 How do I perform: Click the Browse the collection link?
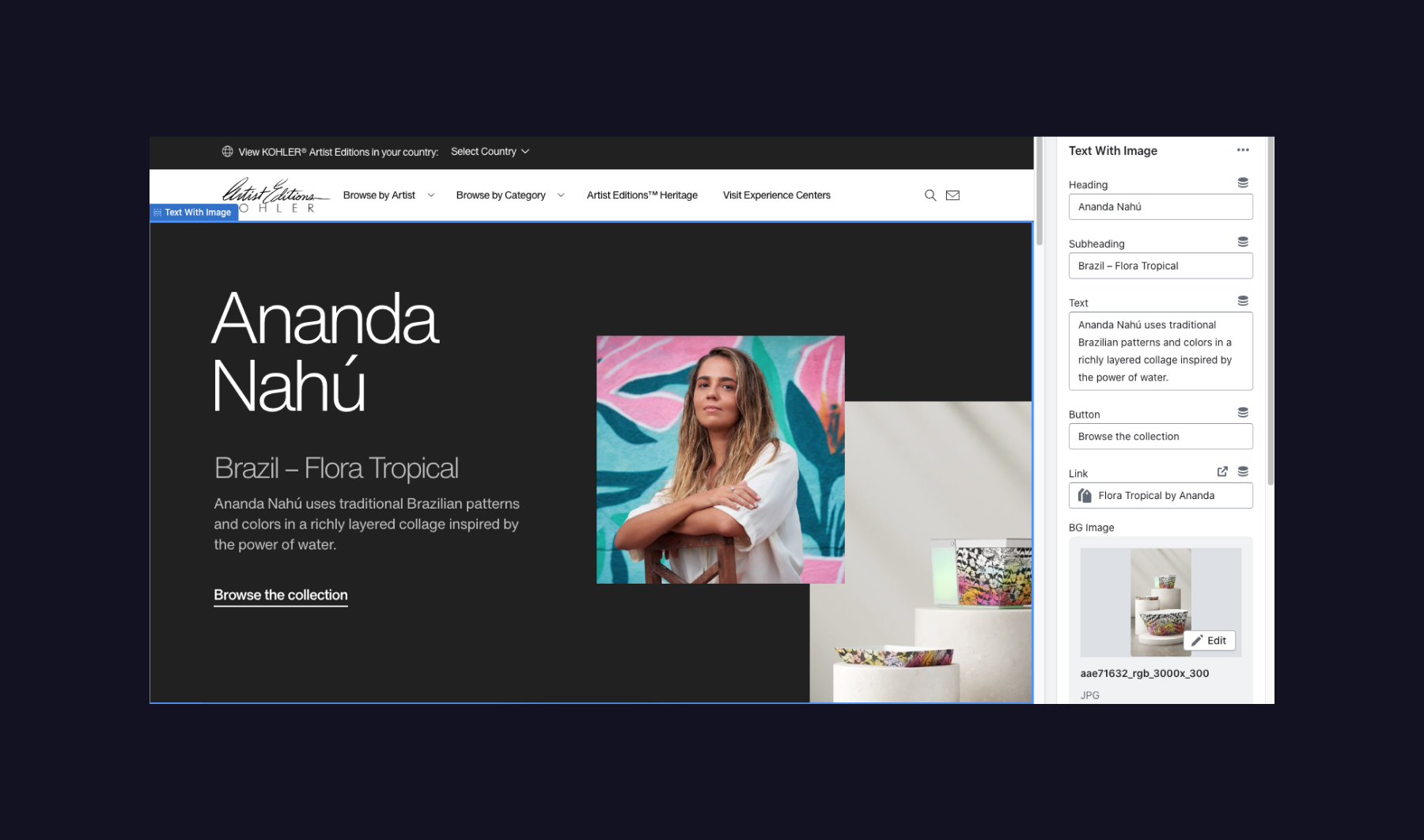[x=281, y=596]
